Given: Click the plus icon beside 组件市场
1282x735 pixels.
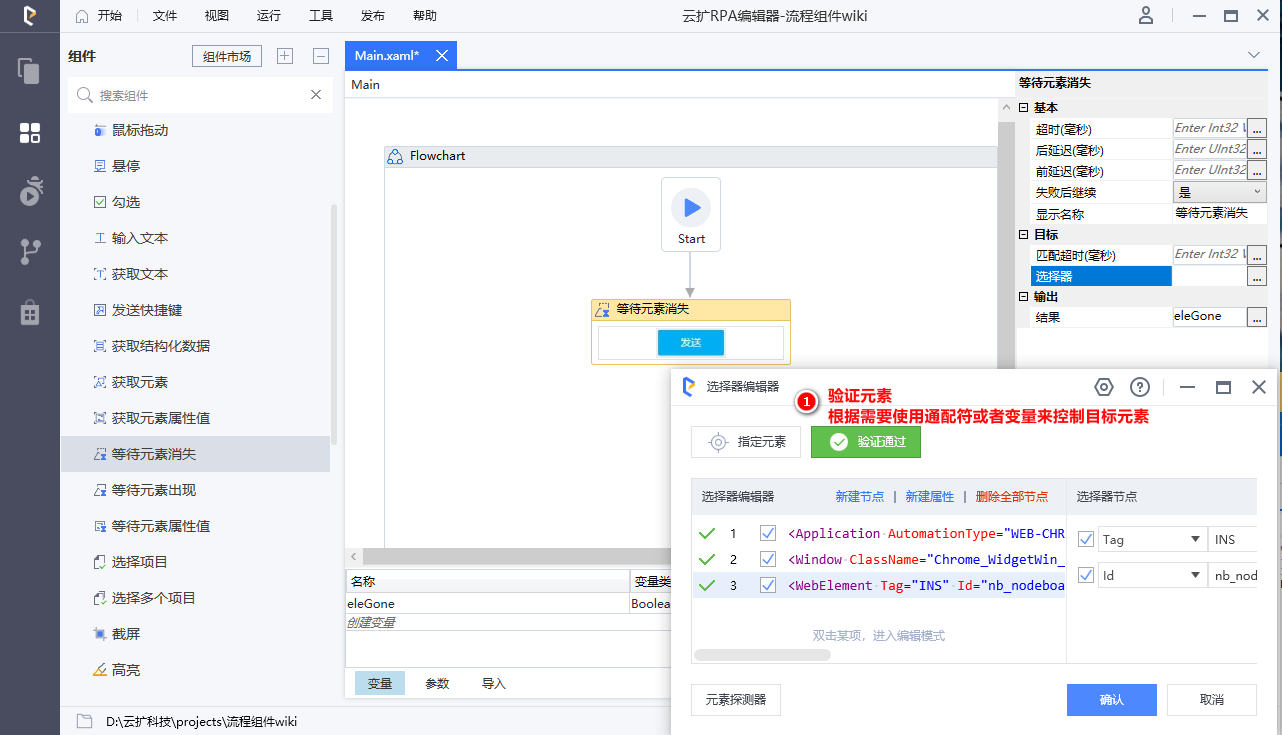Looking at the screenshot, I should tap(285, 56).
